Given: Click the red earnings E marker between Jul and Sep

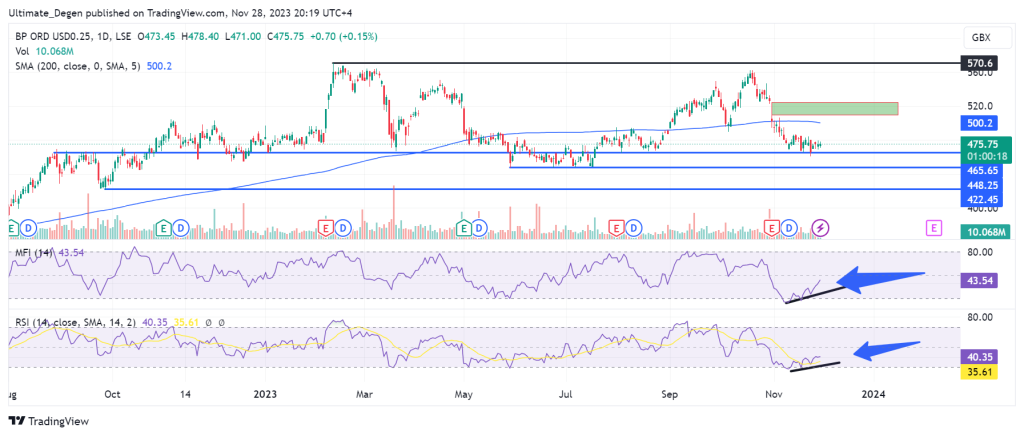Looking at the screenshot, I should (x=616, y=228).
